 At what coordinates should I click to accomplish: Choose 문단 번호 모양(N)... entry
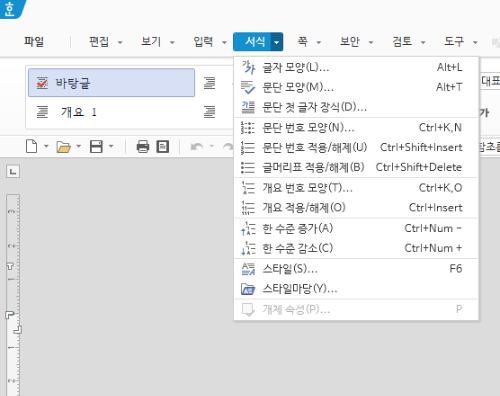coord(356,127)
